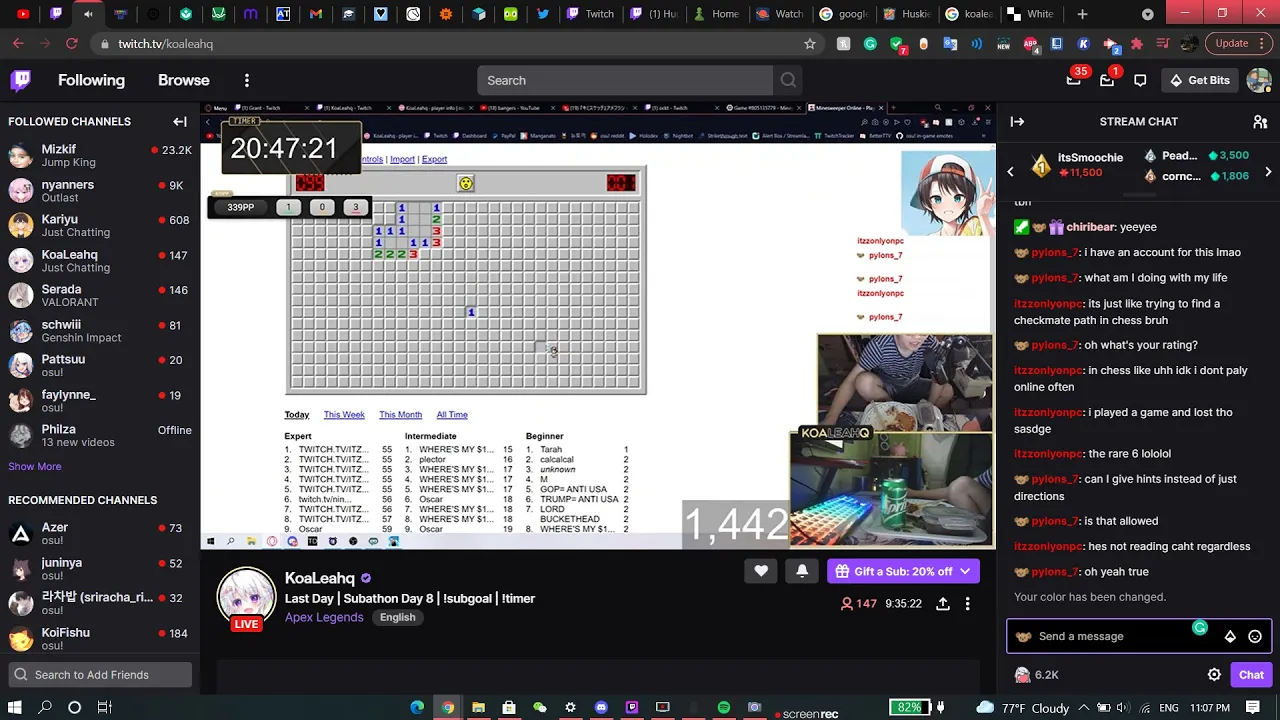Show previous gift leaderboard entry
Viewport: 1280px width, 720px height.
coord(1010,172)
